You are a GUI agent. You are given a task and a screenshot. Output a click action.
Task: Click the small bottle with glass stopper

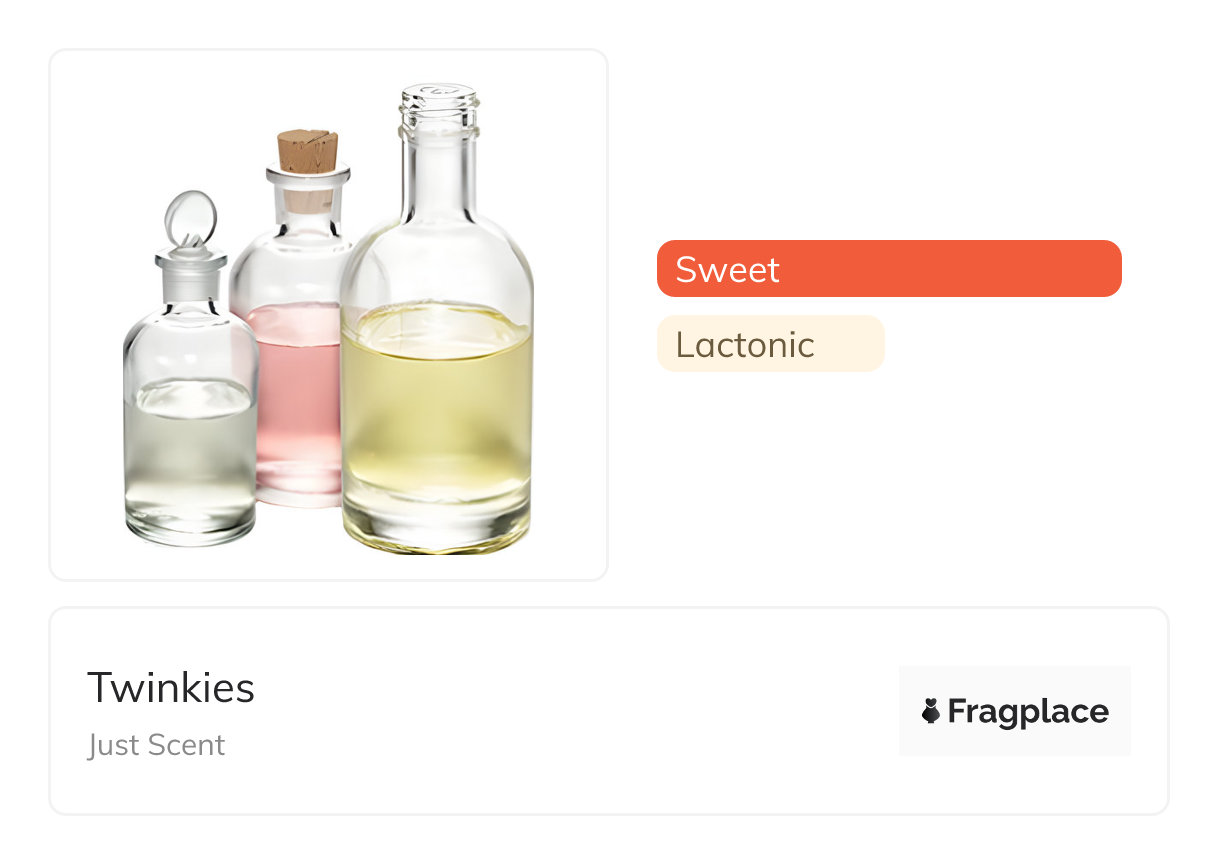pos(190,420)
